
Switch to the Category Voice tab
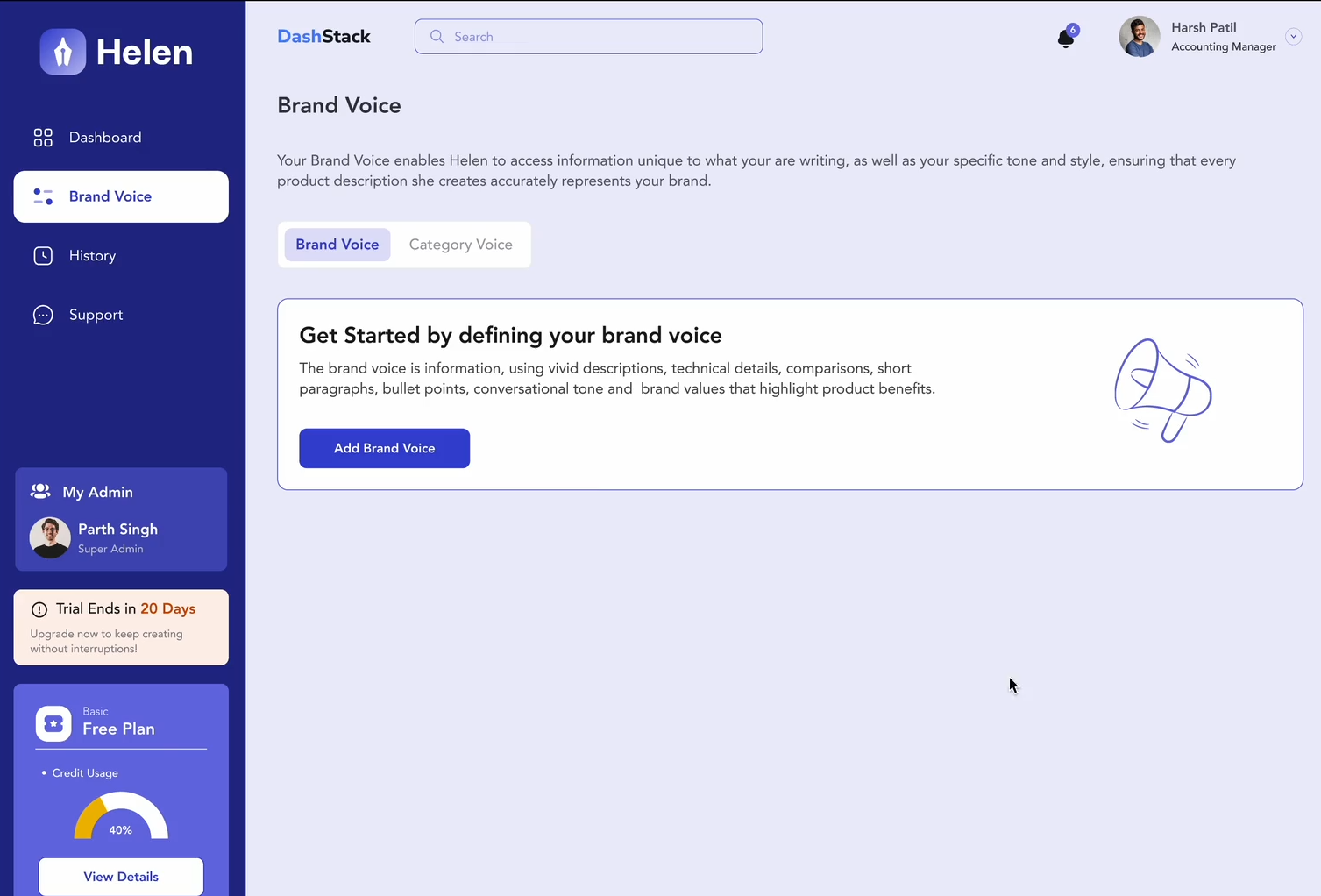point(460,245)
